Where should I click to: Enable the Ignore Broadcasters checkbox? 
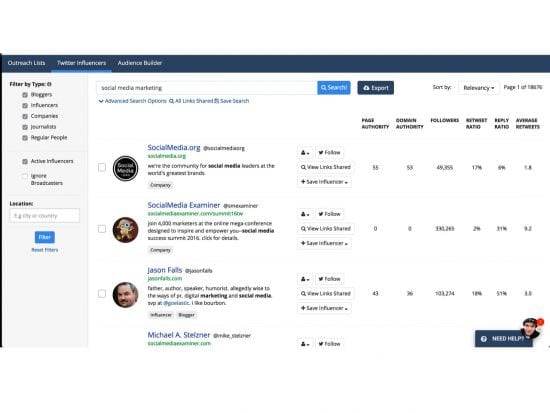(x=25, y=176)
